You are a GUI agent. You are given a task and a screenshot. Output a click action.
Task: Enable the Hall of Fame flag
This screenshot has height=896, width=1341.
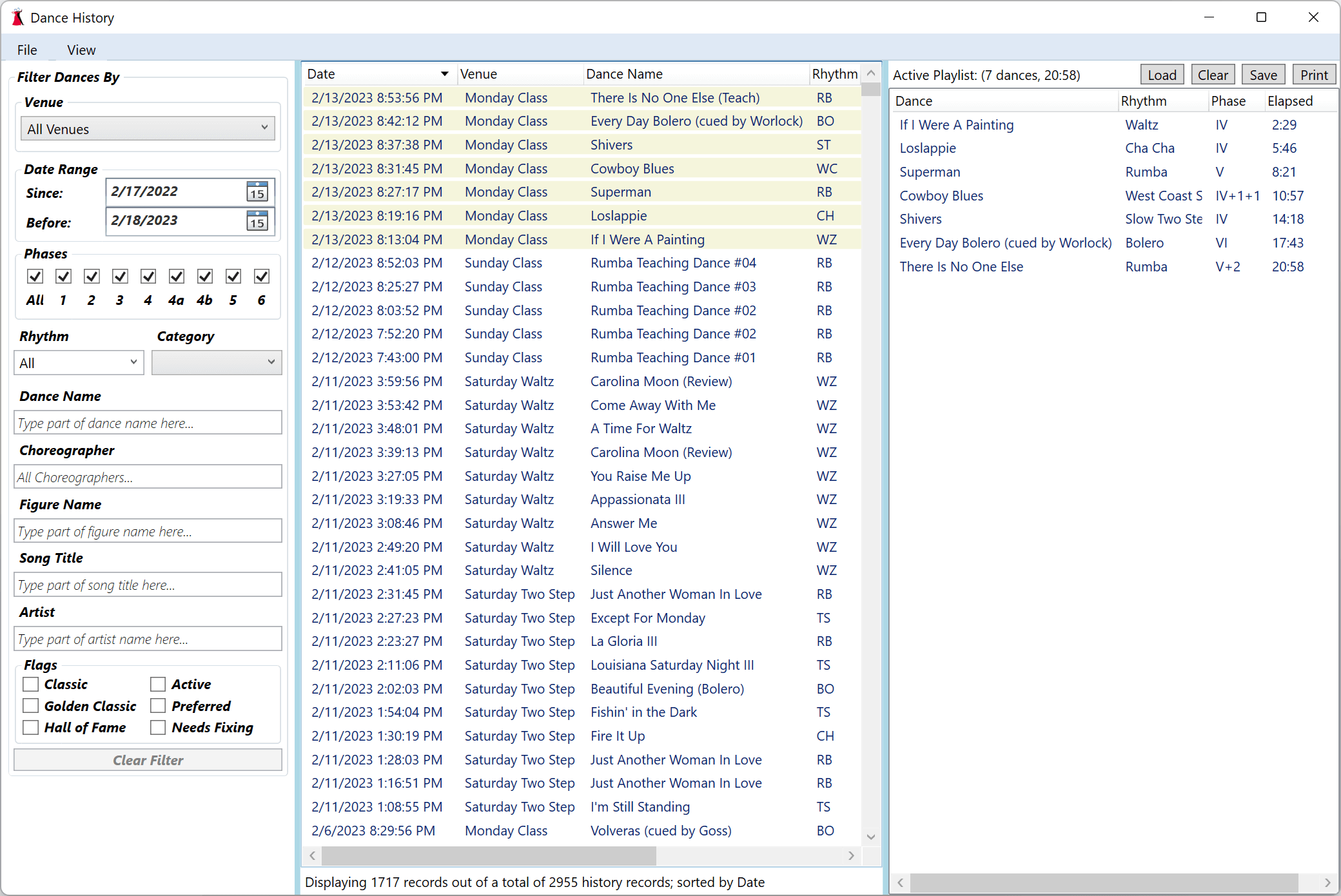click(x=30, y=727)
